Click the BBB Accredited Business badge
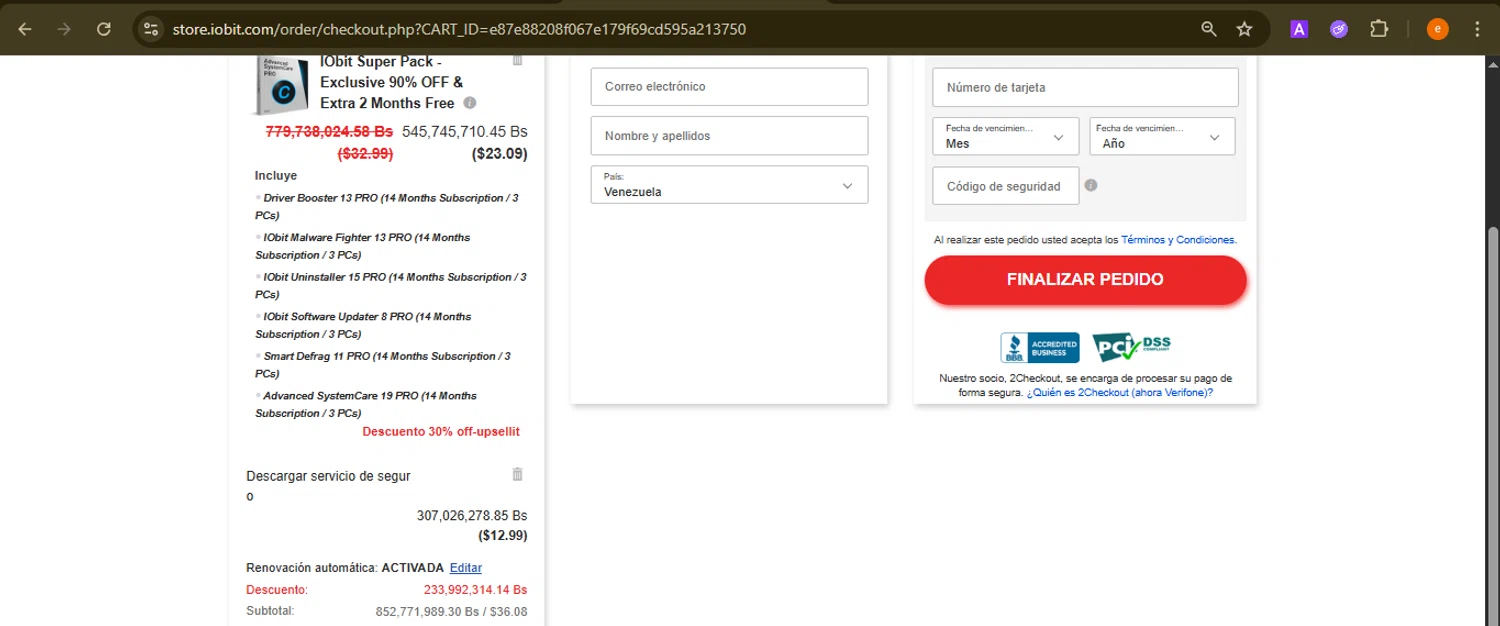1500x626 pixels. click(x=1040, y=347)
